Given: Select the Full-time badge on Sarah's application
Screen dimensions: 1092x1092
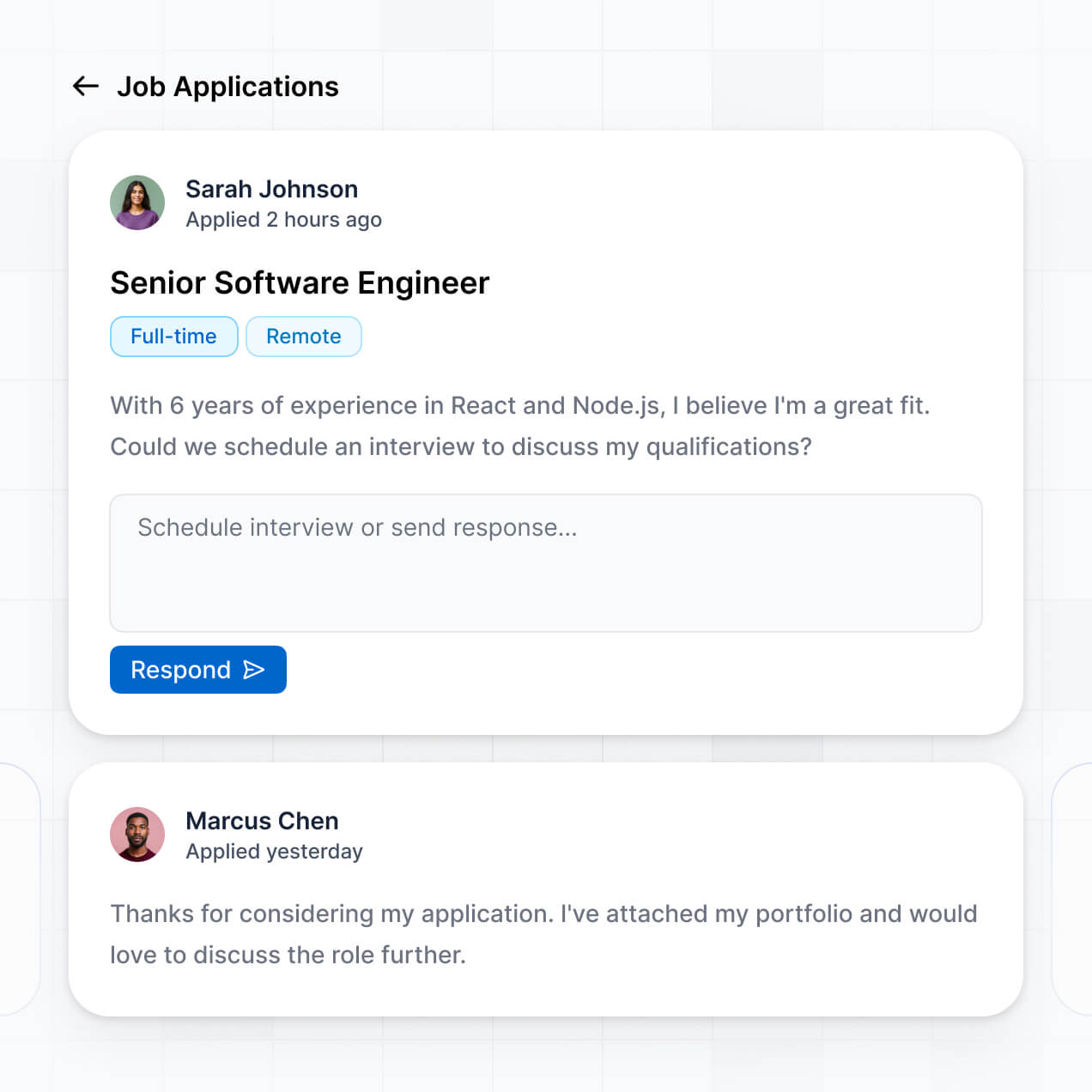Looking at the screenshot, I should pyautogui.click(x=173, y=337).
